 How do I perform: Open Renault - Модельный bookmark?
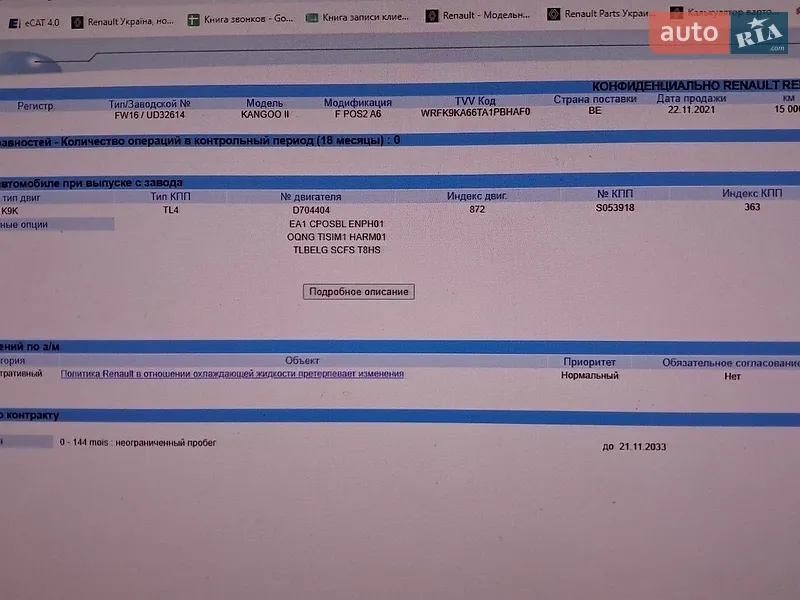tap(479, 15)
